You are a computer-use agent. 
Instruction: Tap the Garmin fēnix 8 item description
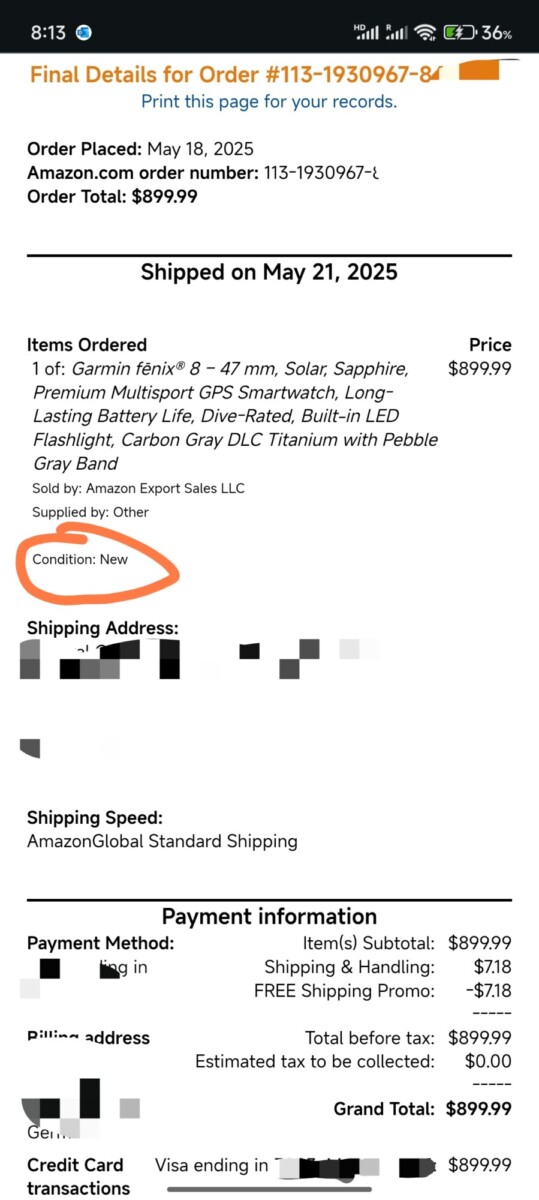click(235, 416)
